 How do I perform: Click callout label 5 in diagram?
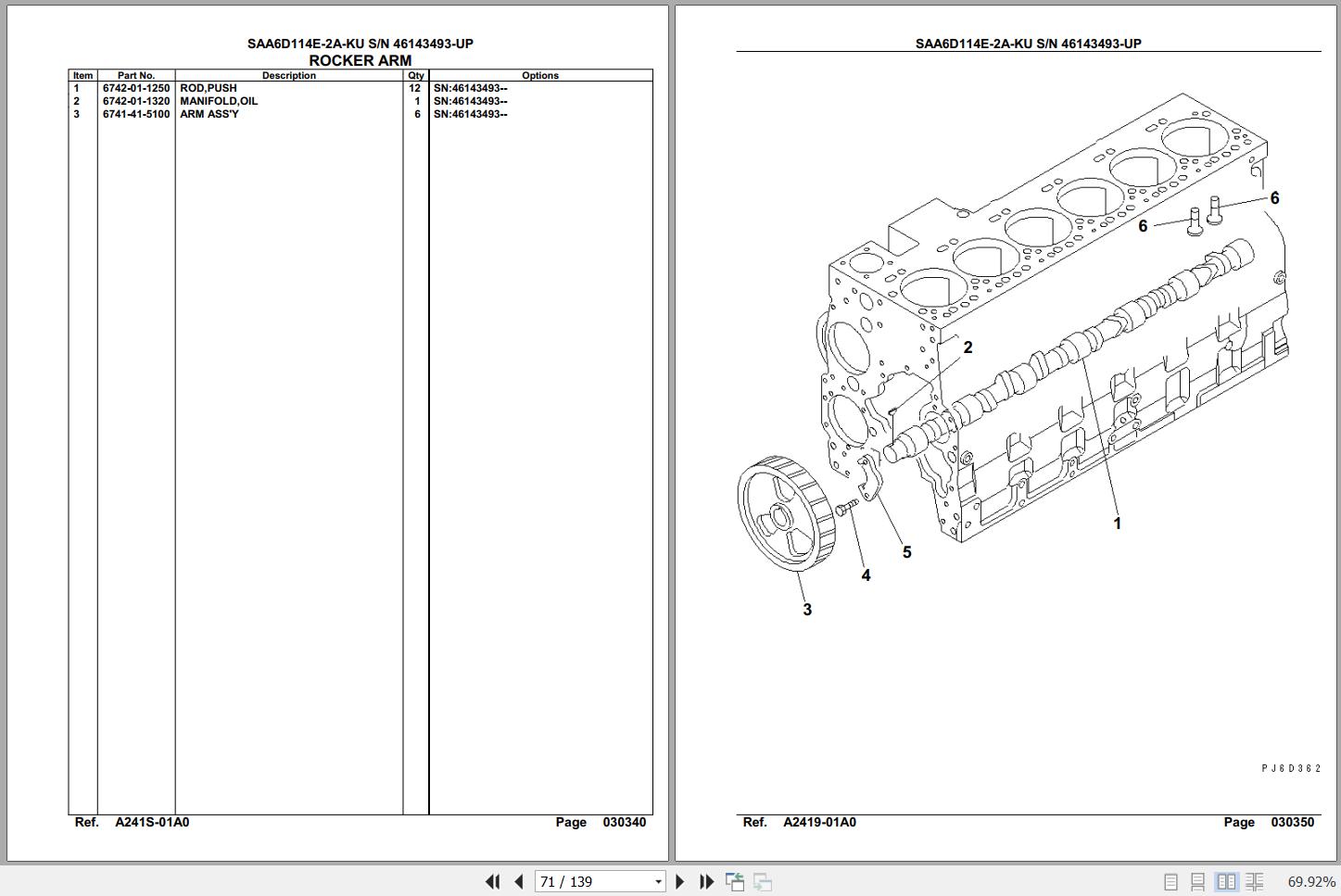(x=906, y=552)
